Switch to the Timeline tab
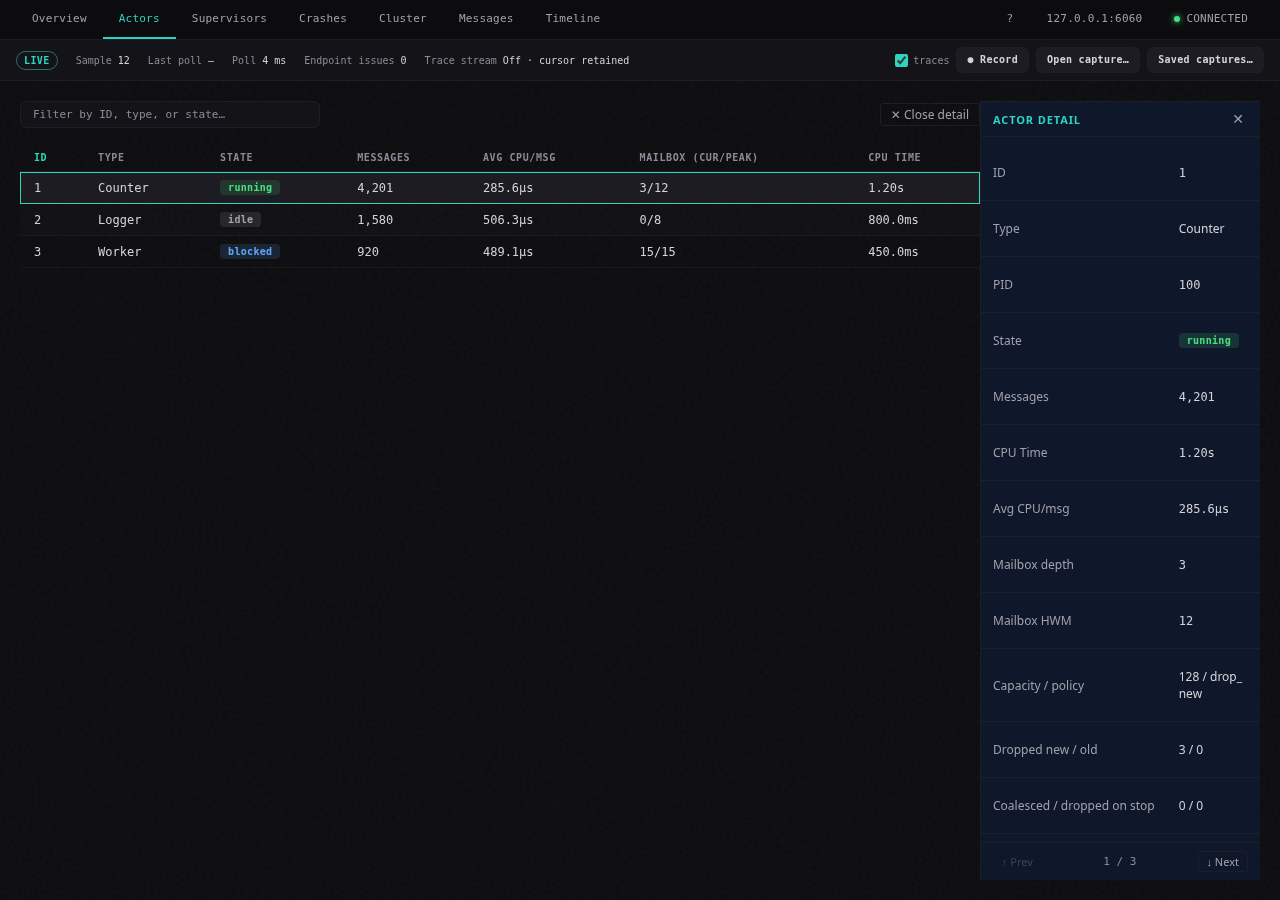The image size is (1280, 900). click(573, 19)
